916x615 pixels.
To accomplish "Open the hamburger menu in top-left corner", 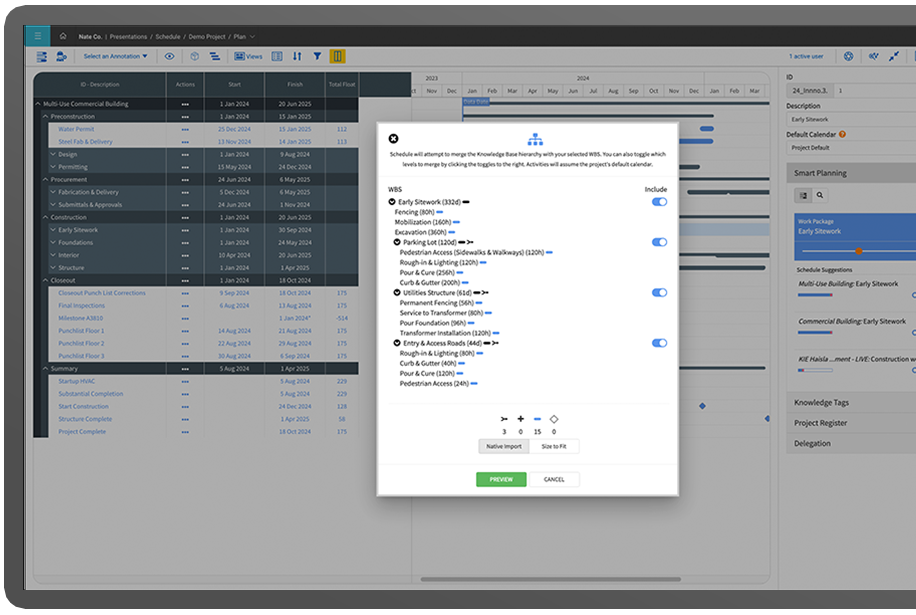I will pos(38,36).
